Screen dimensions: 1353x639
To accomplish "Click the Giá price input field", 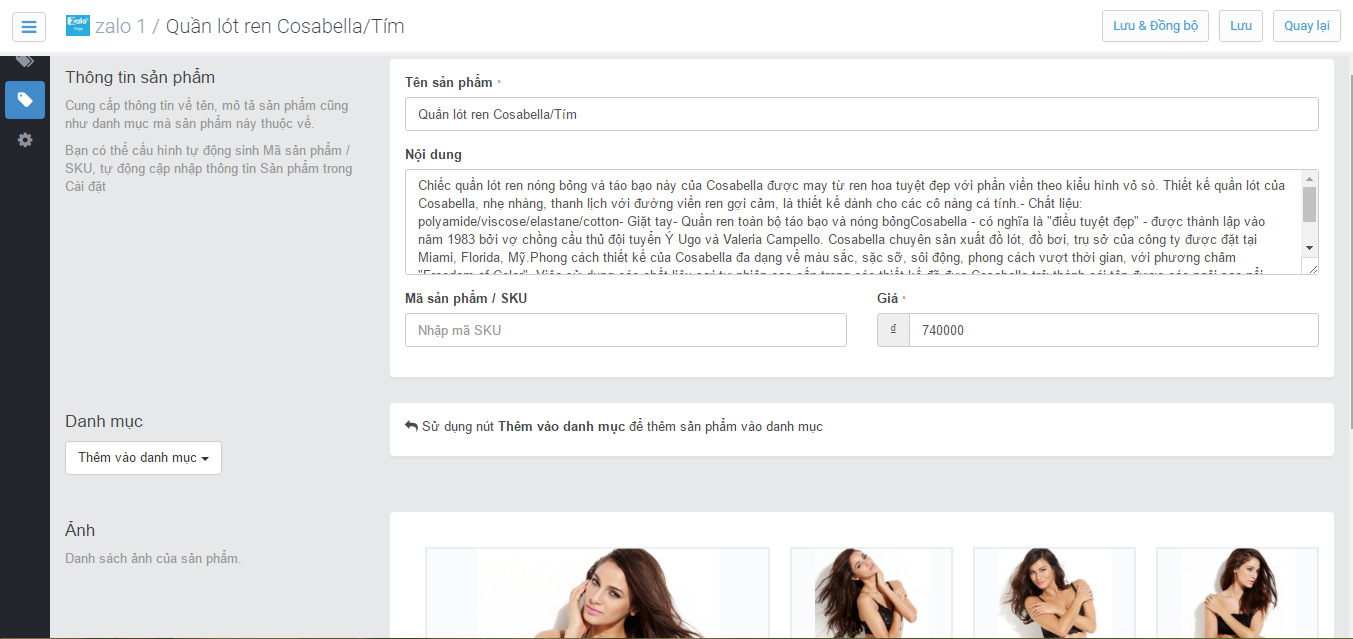I will 1113,330.
